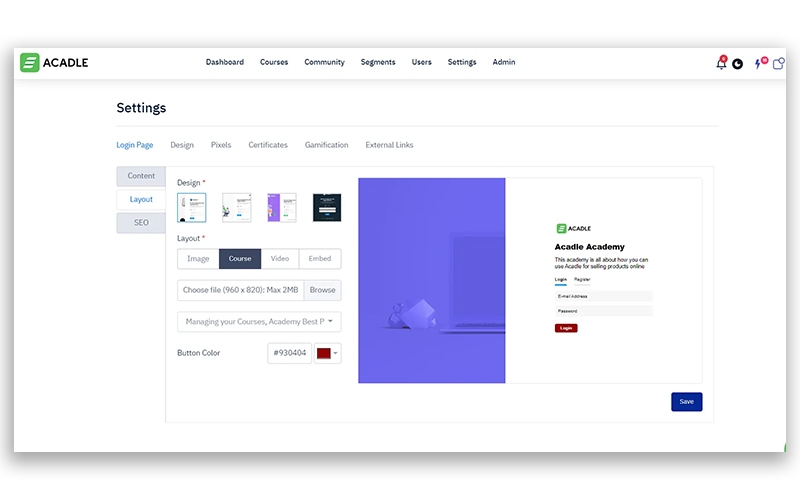This screenshot has height=500, width=800.
Task: Set layout type to Course
Action: click(240, 259)
